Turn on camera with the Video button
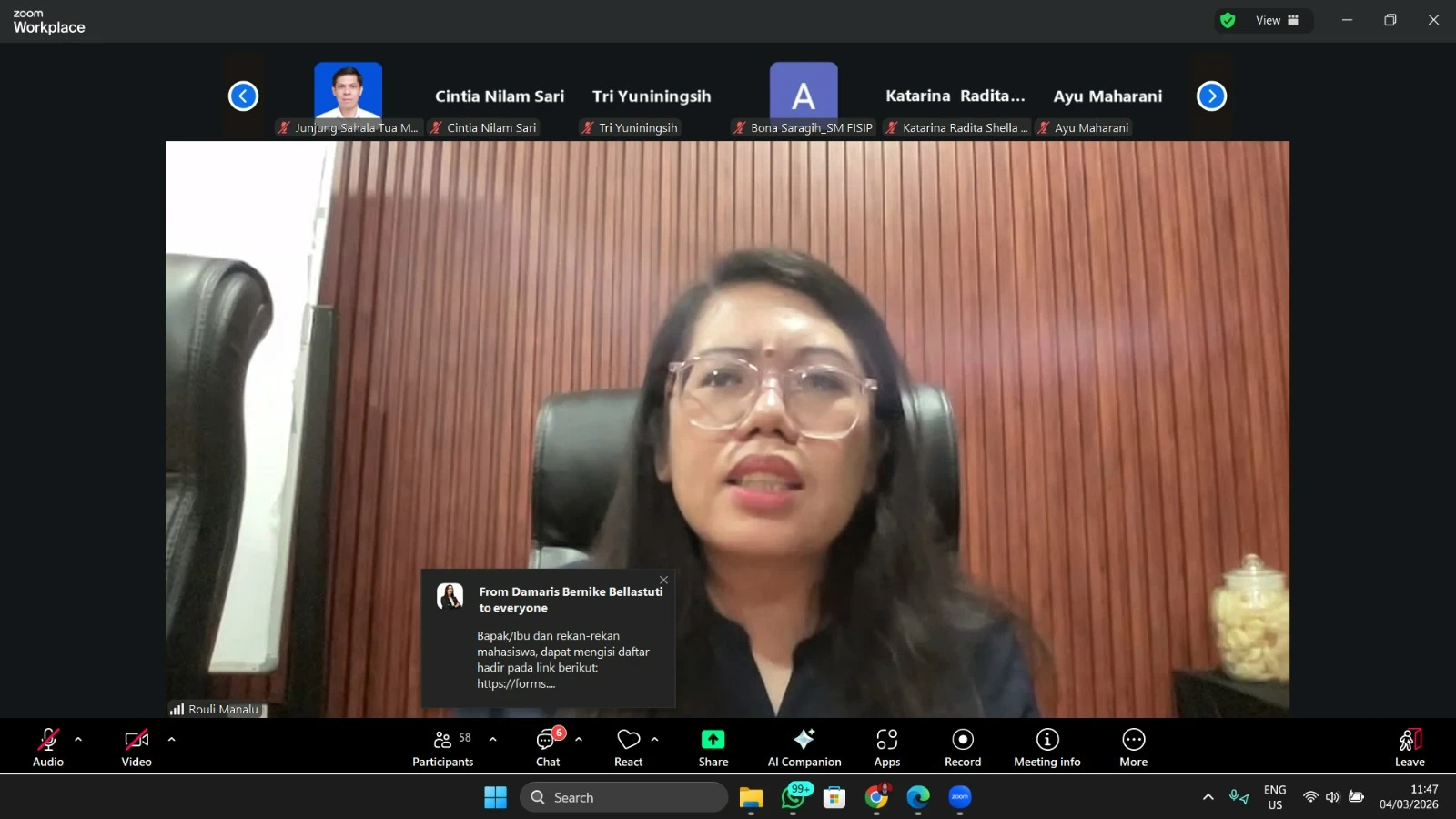This screenshot has height=819, width=1456. 136,747
